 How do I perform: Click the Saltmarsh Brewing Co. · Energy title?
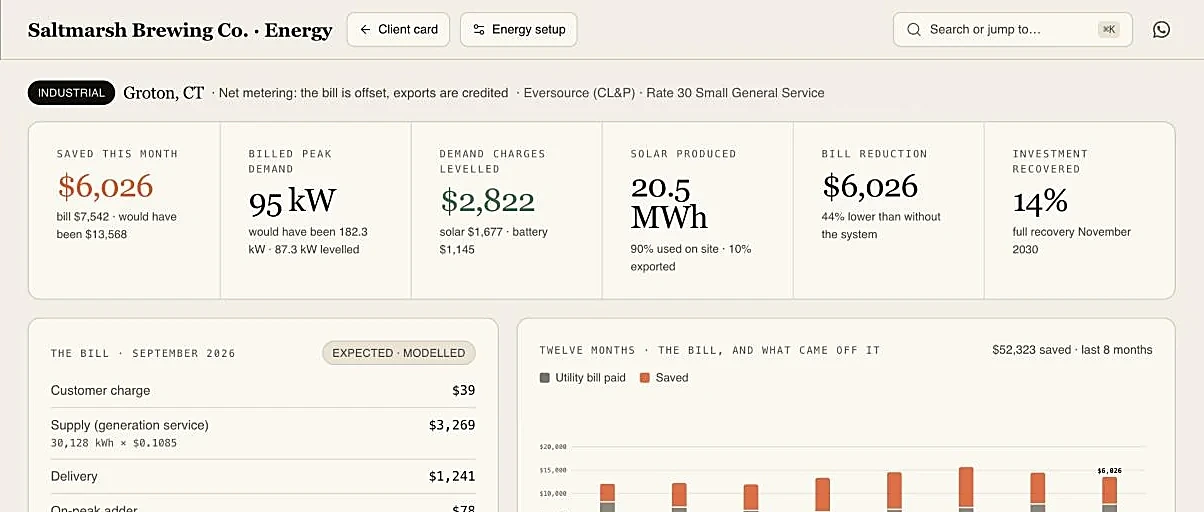[x=180, y=30]
